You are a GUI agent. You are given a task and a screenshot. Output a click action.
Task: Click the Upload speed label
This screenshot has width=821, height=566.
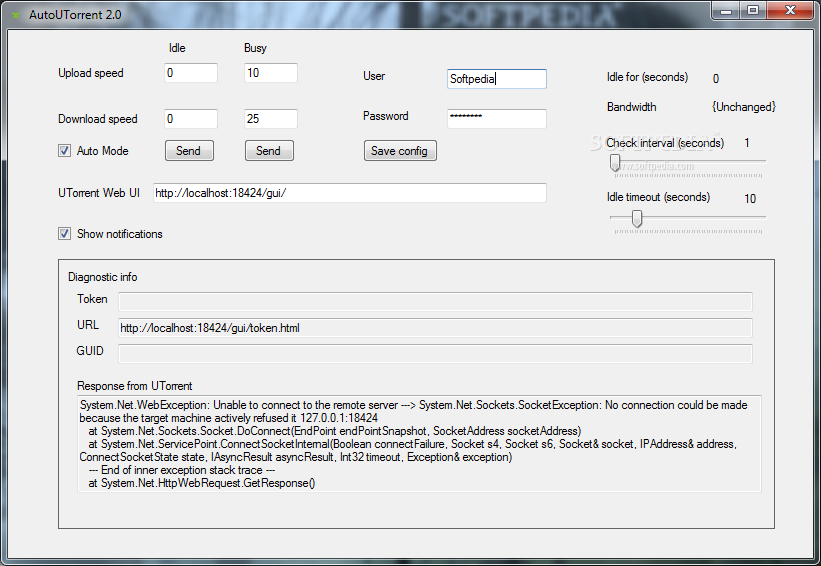(x=91, y=73)
